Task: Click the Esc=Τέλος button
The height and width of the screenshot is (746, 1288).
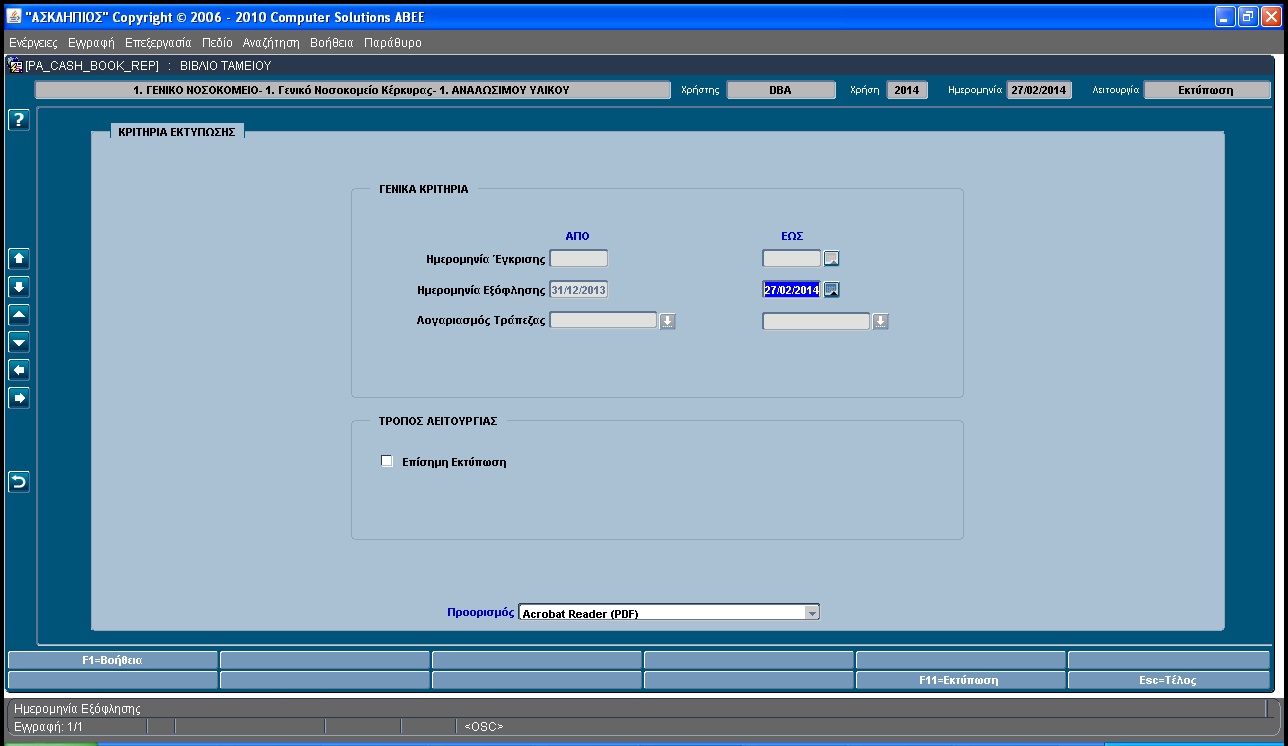Action: (1168, 680)
